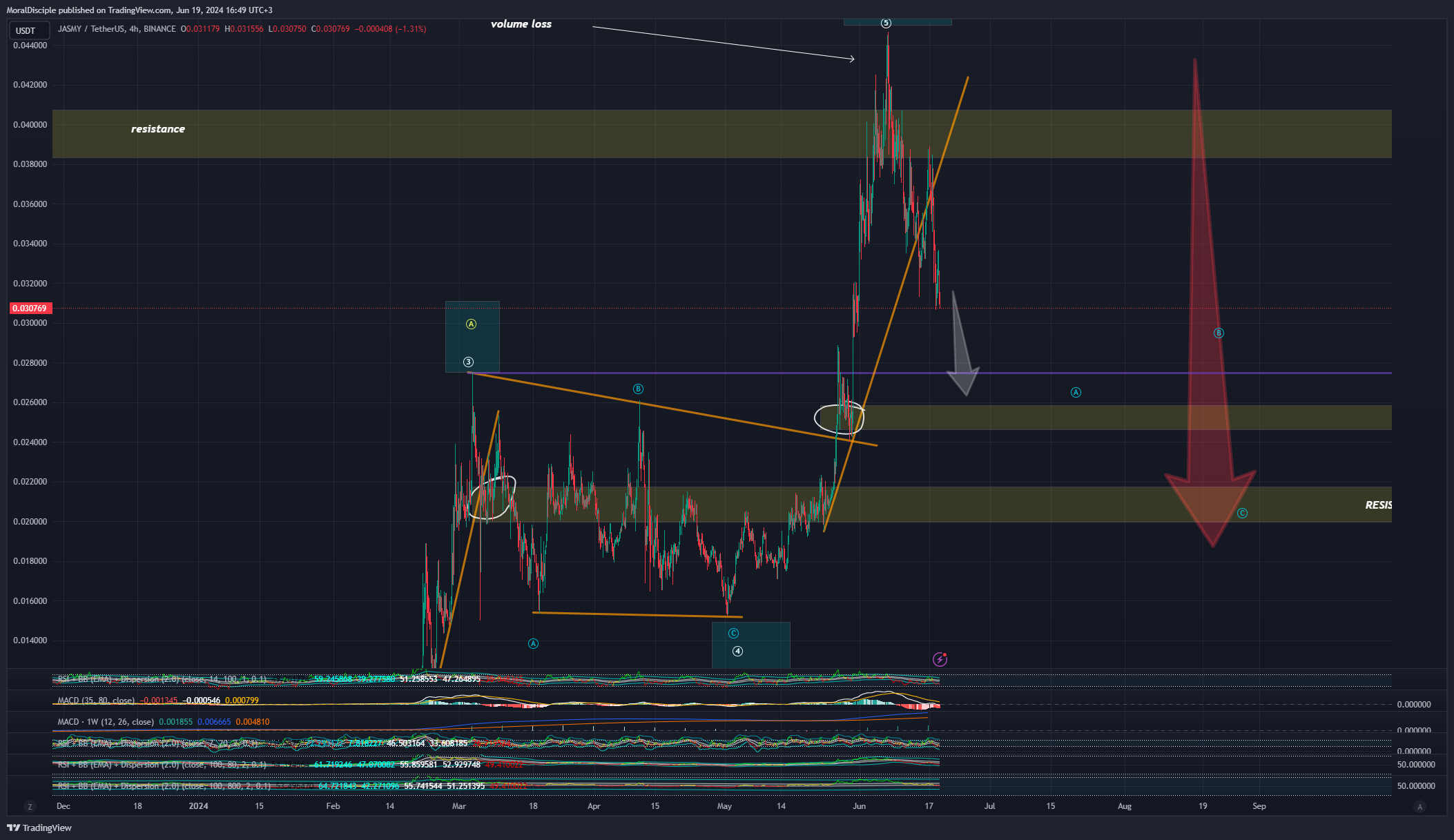
Task: Click the RSI + BB legend with close, 100, 80
Action: [x=162, y=765]
